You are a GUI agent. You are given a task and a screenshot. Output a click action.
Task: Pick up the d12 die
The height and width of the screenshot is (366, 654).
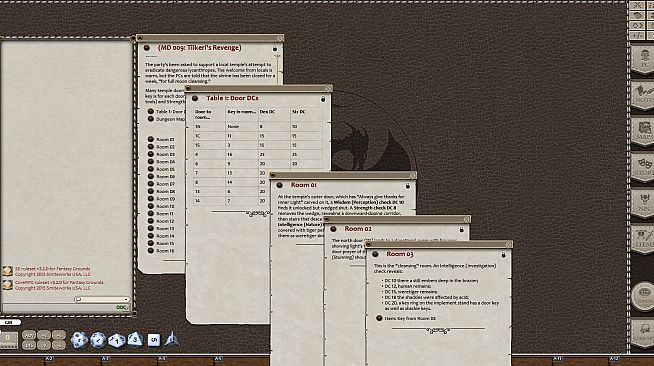tap(98, 340)
